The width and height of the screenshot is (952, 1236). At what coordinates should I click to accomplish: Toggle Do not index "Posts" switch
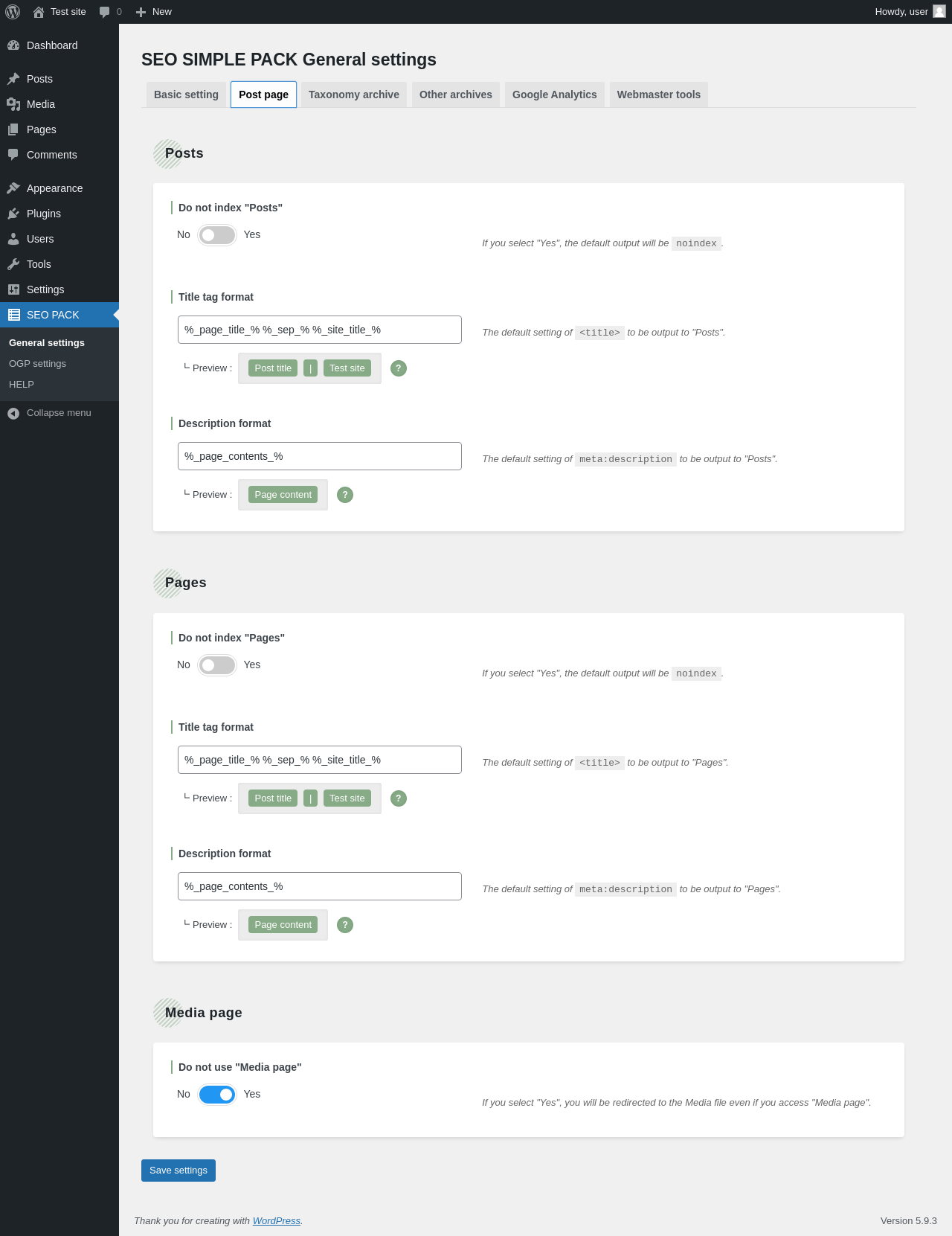pyautogui.click(x=217, y=235)
